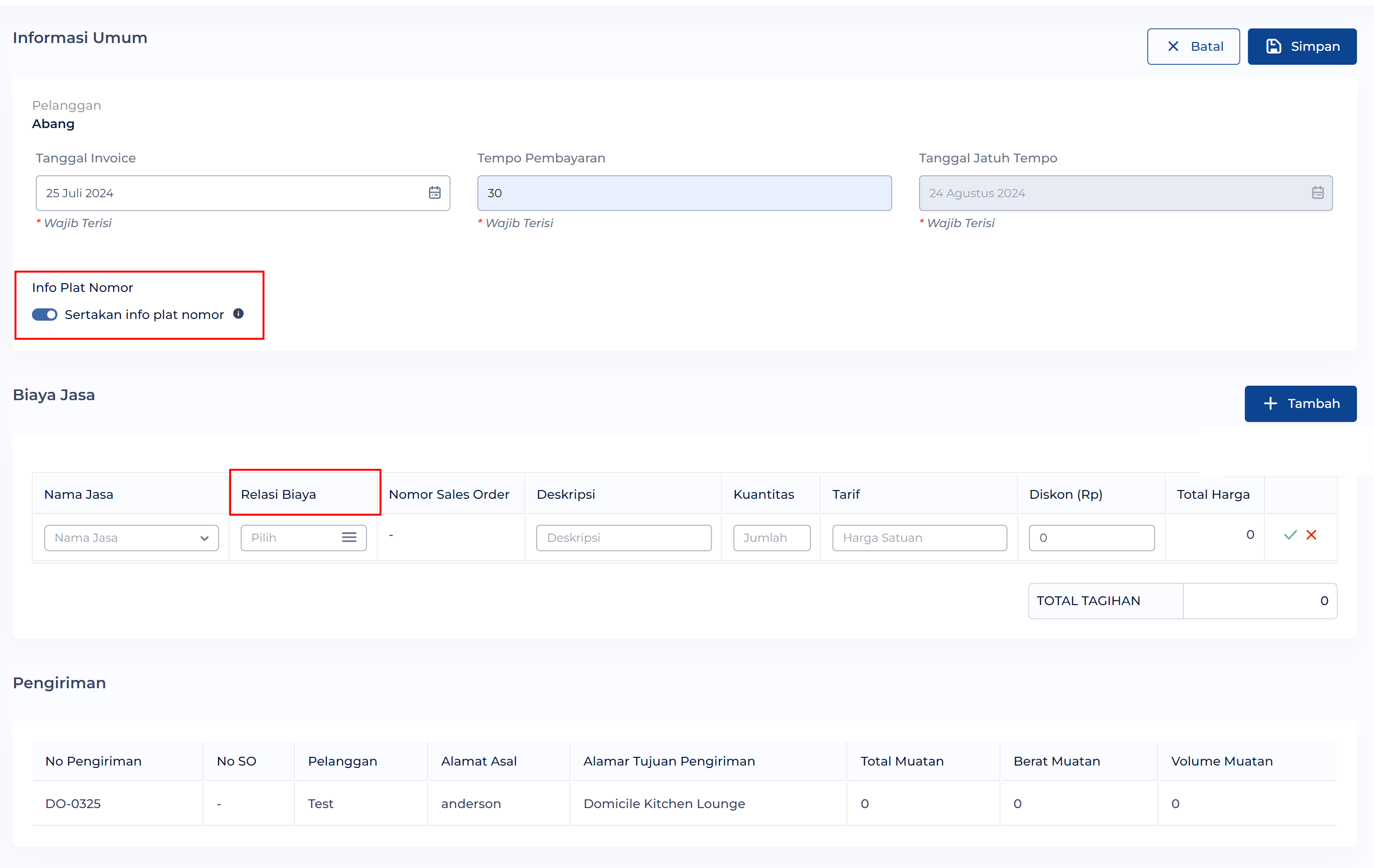Click info icon beside plat nomor label
The width and height of the screenshot is (1374, 868).
[x=238, y=314]
